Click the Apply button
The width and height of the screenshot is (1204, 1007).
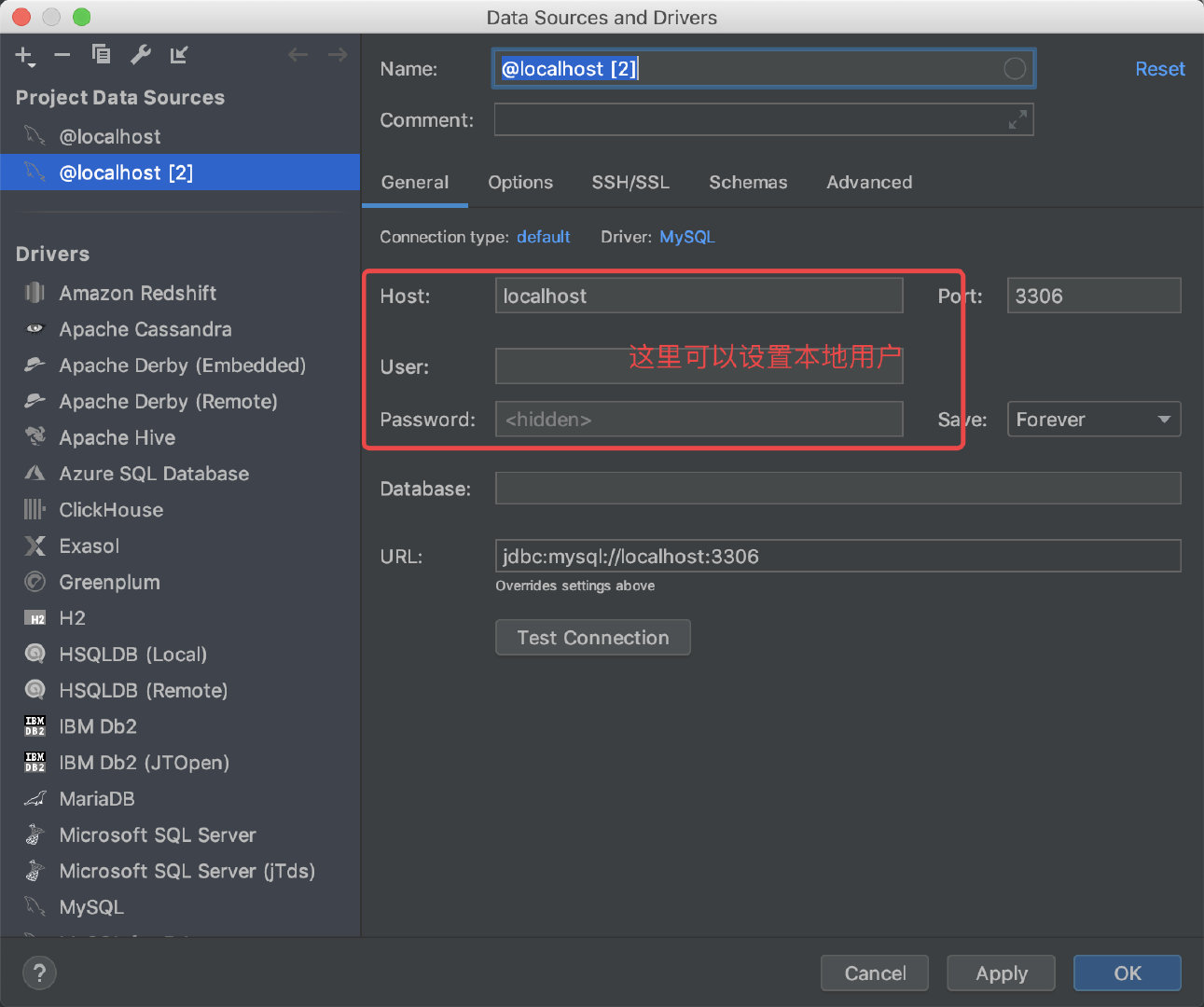tap(1001, 973)
